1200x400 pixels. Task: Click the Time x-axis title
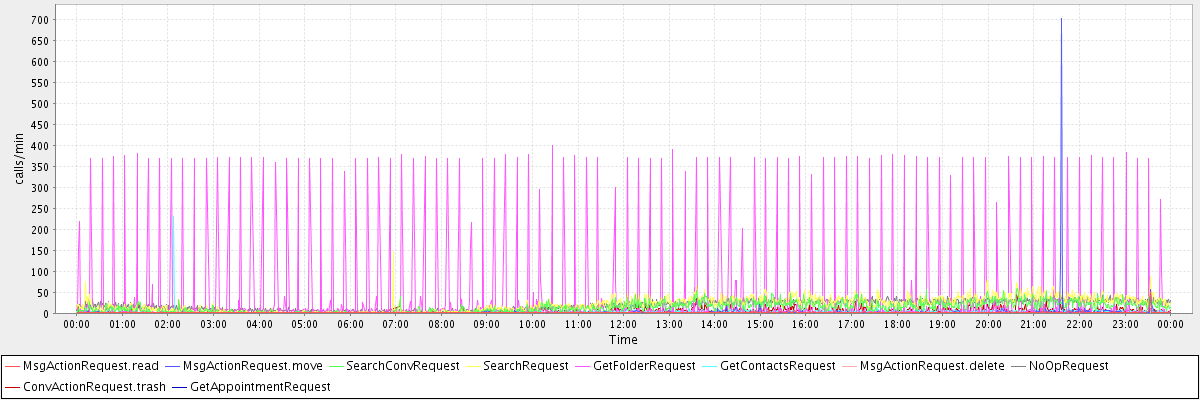click(622, 340)
